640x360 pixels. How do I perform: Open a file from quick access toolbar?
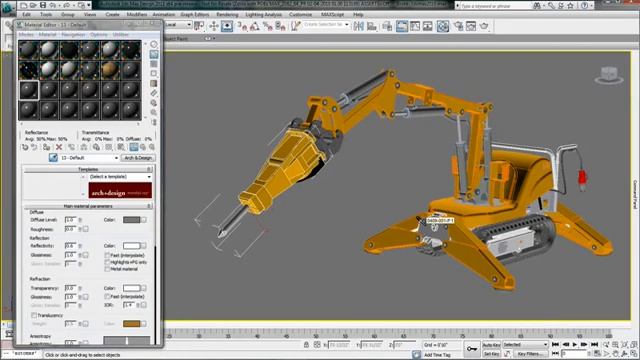tap(33, 6)
